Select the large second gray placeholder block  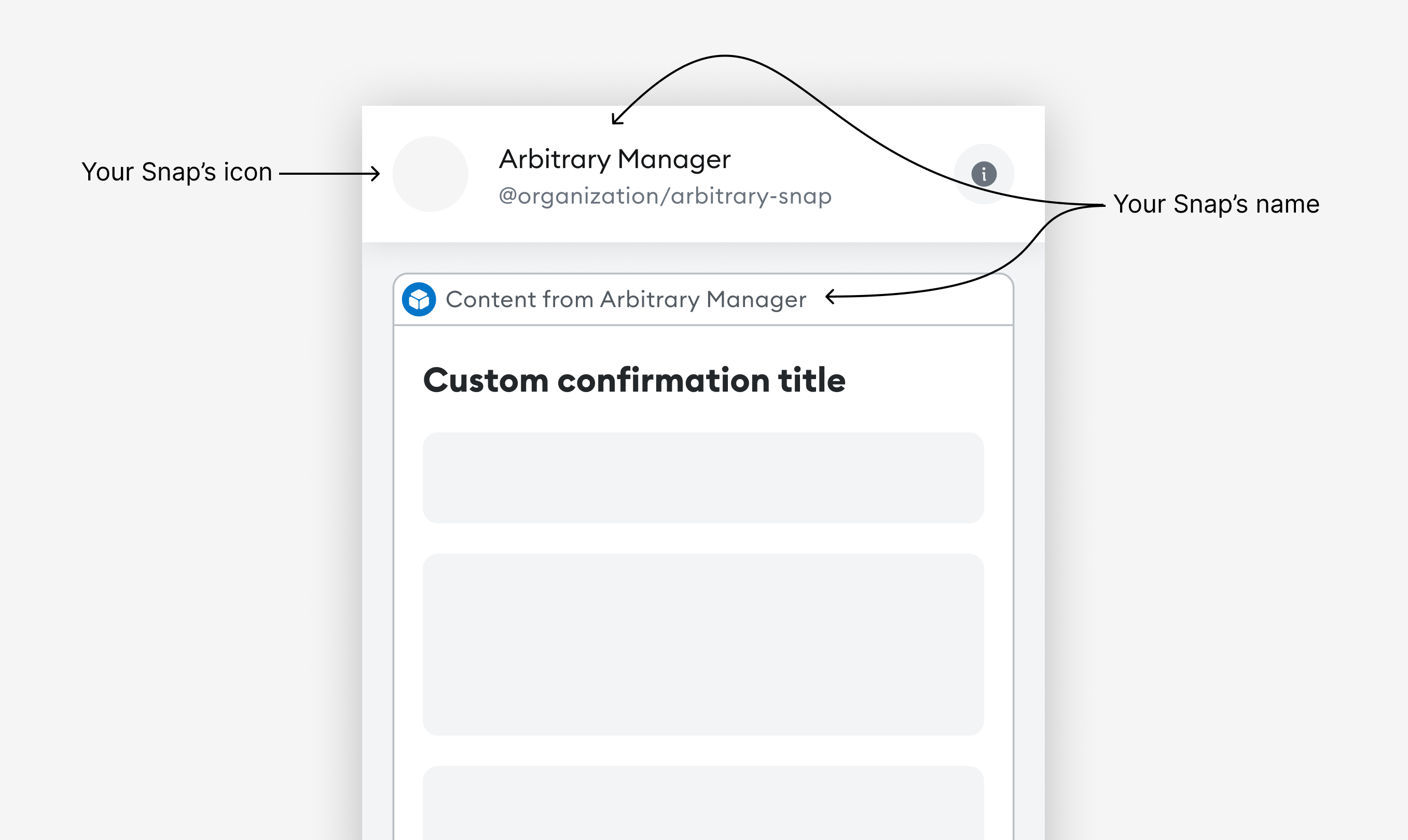(x=703, y=644)
